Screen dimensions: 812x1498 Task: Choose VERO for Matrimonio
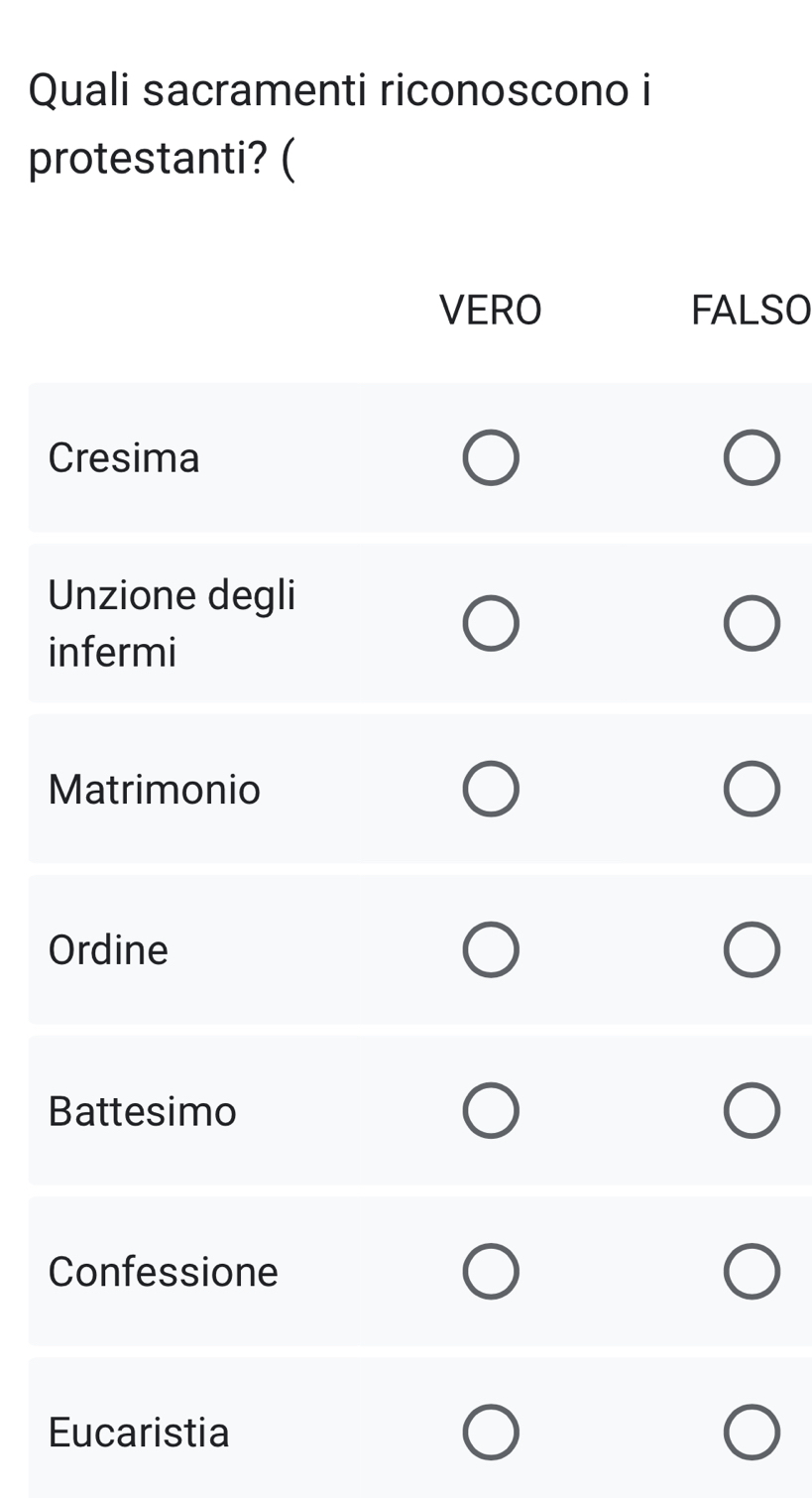491,789
